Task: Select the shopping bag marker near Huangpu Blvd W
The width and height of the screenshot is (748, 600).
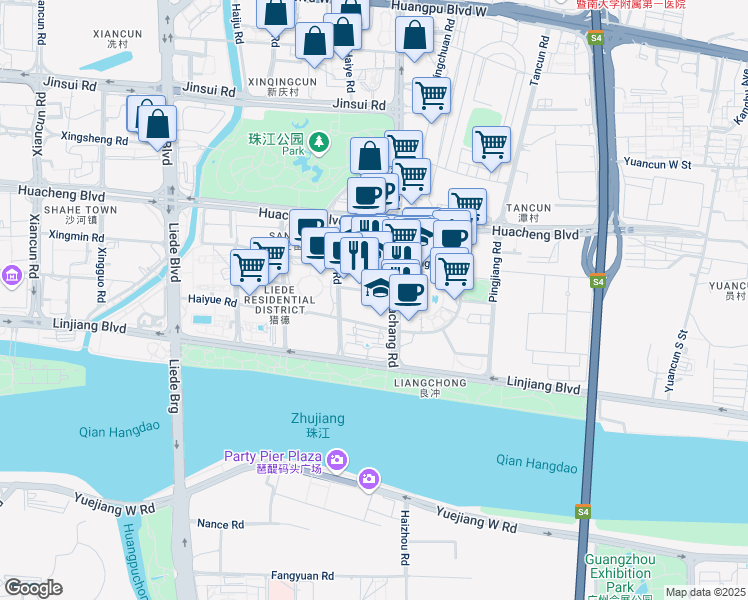Action: pos(415,39)
